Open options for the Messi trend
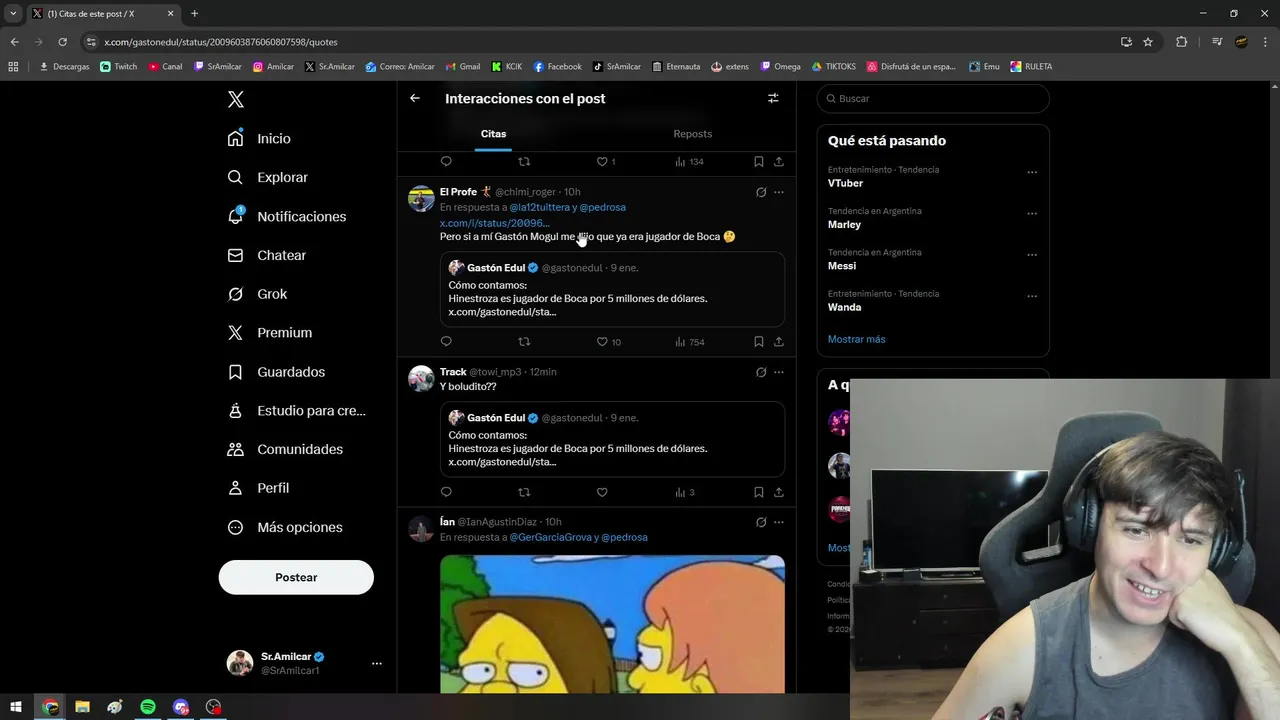 coord(1032,255)
